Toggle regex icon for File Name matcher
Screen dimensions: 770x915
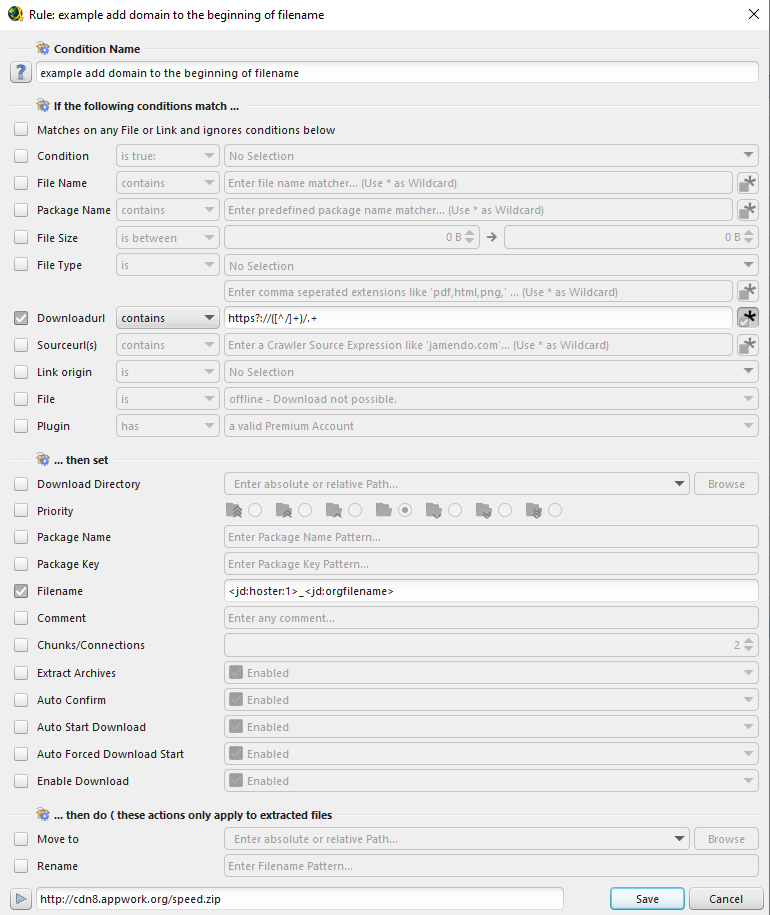(748, 183)
